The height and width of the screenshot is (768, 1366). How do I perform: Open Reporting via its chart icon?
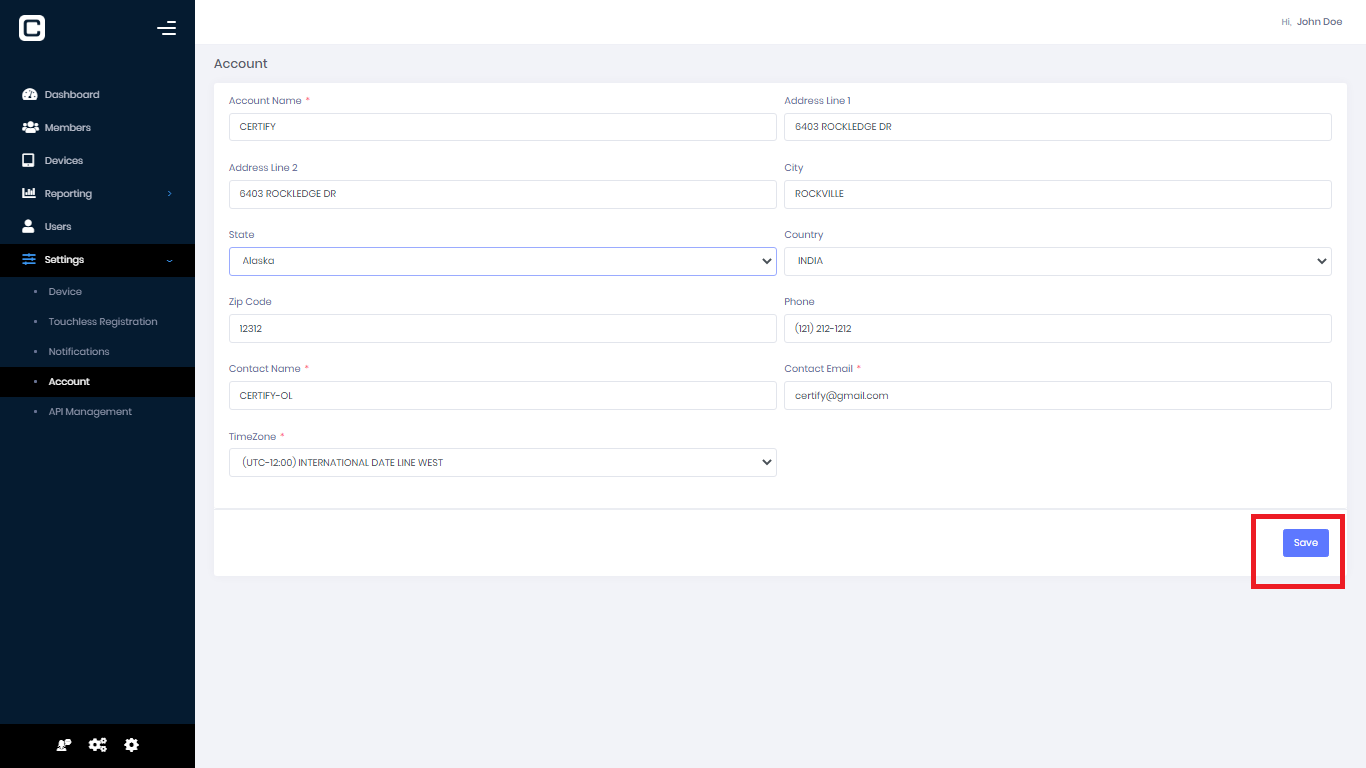pyautogui.click(x=29, y=193)
